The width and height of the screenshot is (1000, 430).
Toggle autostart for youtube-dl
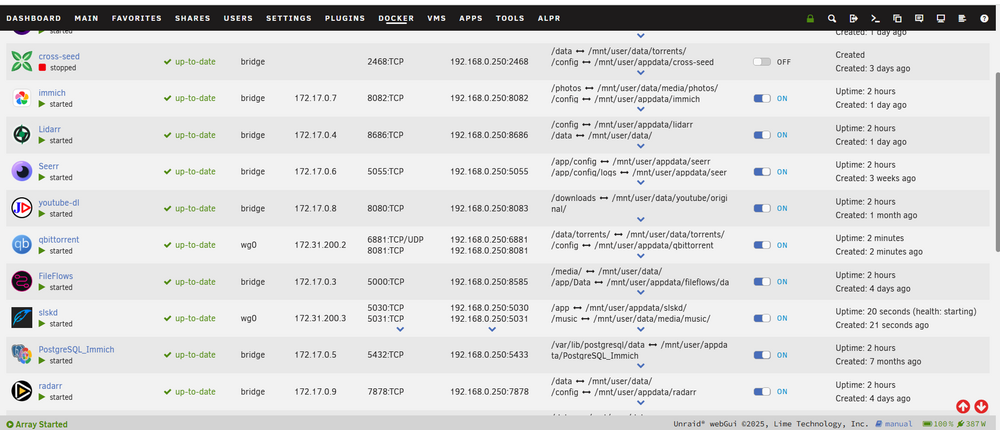762,209
